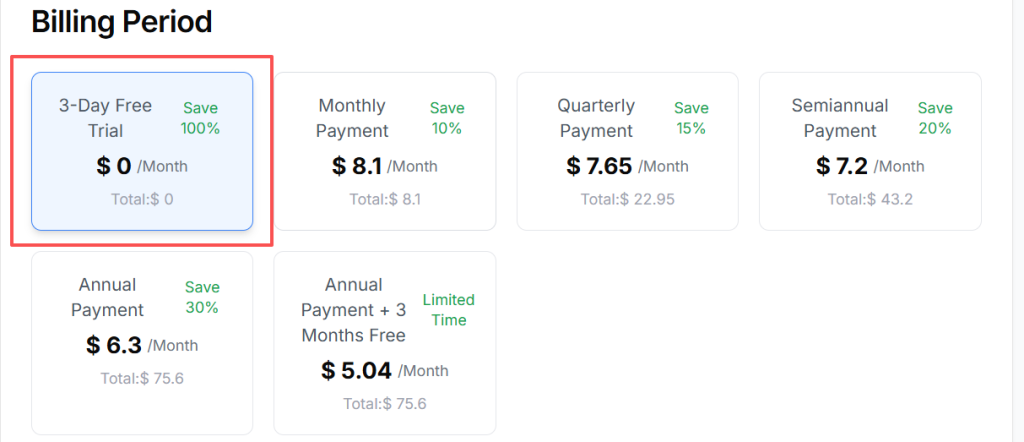This screenshot has width=1024, height=442.
Task: Click the Save 15% badge
Action: 691,118
